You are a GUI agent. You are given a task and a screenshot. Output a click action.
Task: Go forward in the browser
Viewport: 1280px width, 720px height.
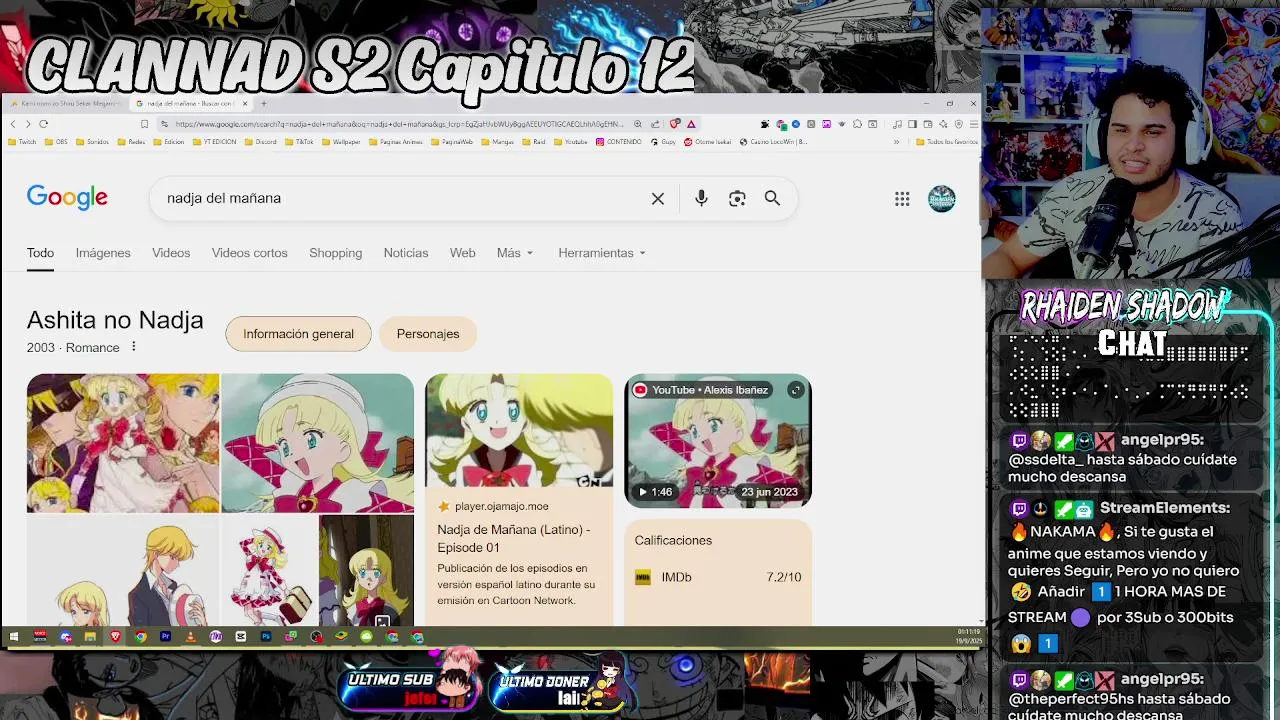[x=28, y=124]
